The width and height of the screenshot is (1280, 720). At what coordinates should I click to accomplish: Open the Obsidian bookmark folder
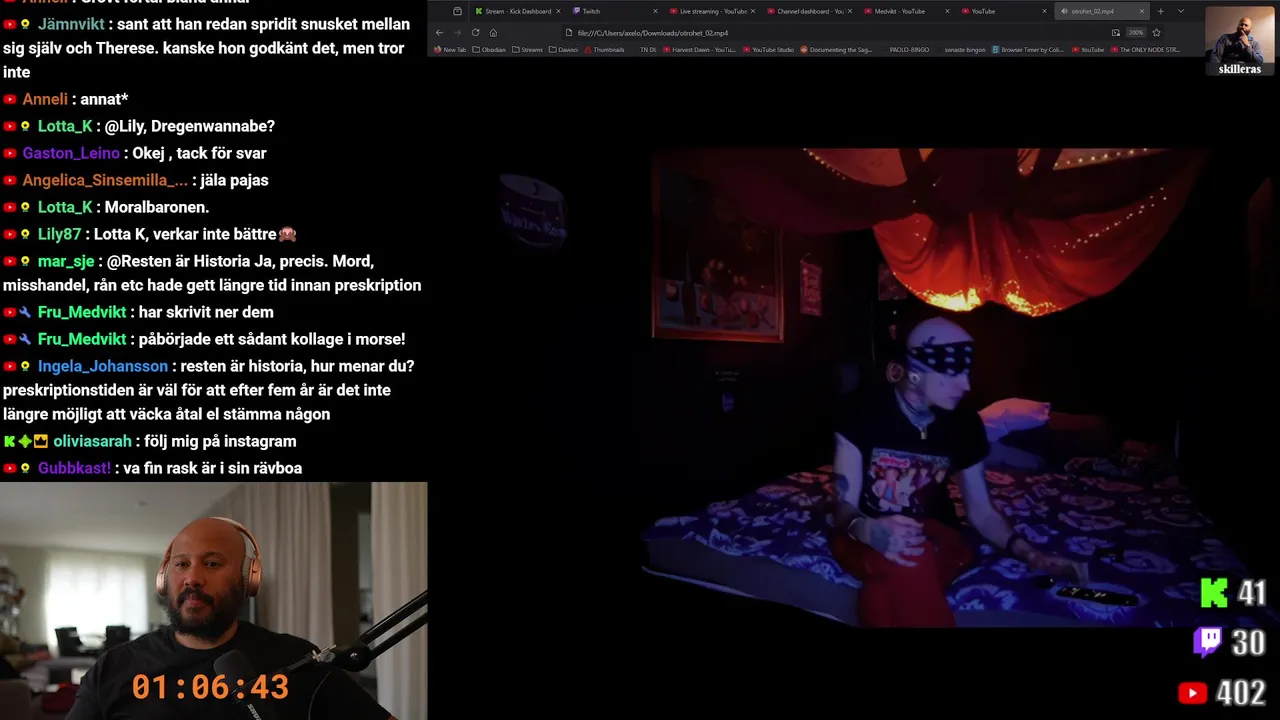click(489, 49)
